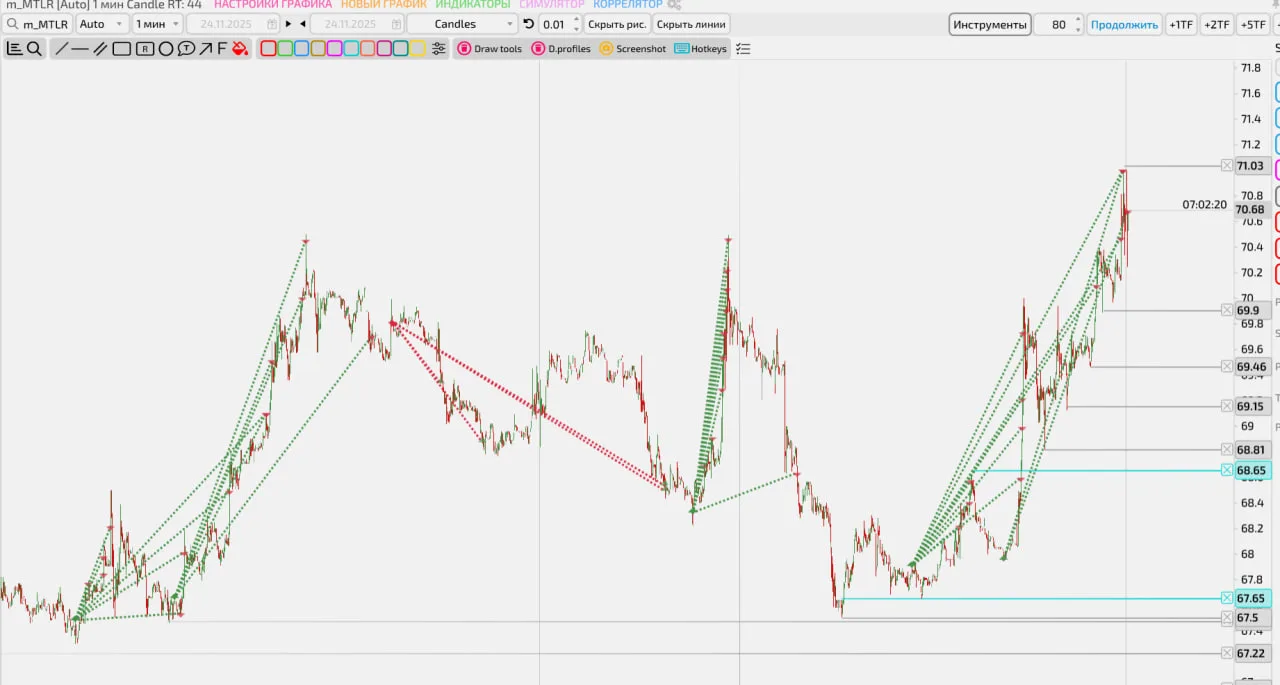
Task: Click the Инструменты button
Action: pyautogui.click(x=990, y=24)
